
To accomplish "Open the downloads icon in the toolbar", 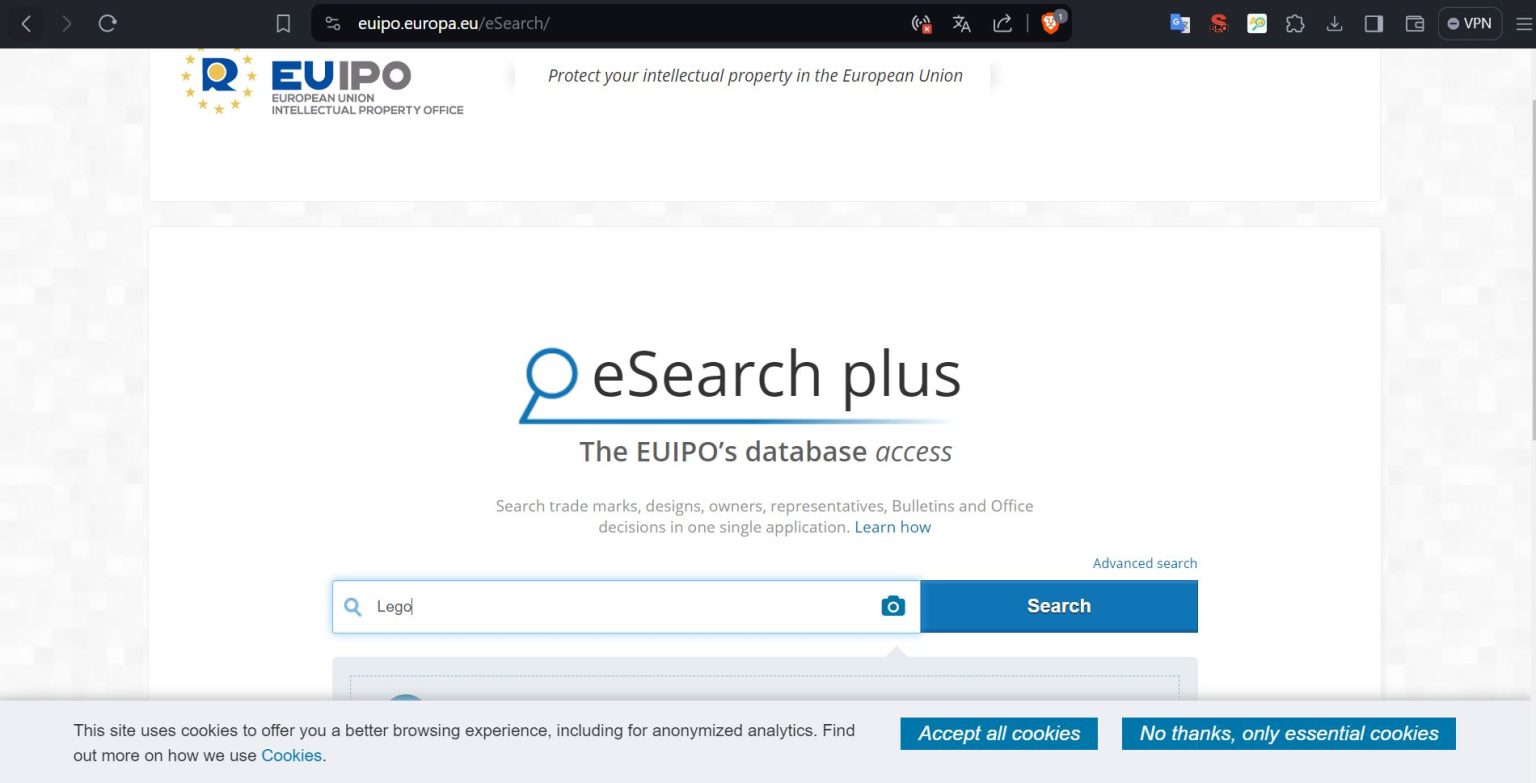I will coord(1334,24).
